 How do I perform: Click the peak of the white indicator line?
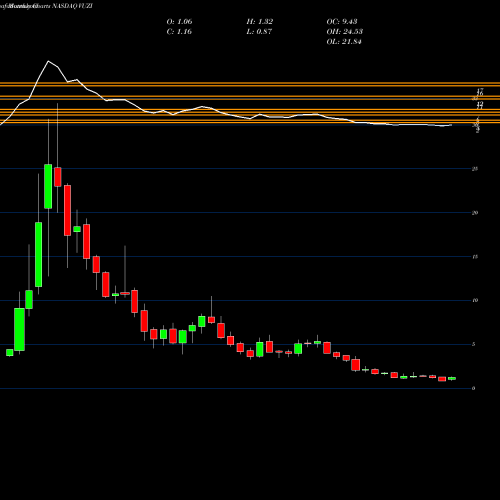pyautogui.click(x=48, y=61)
